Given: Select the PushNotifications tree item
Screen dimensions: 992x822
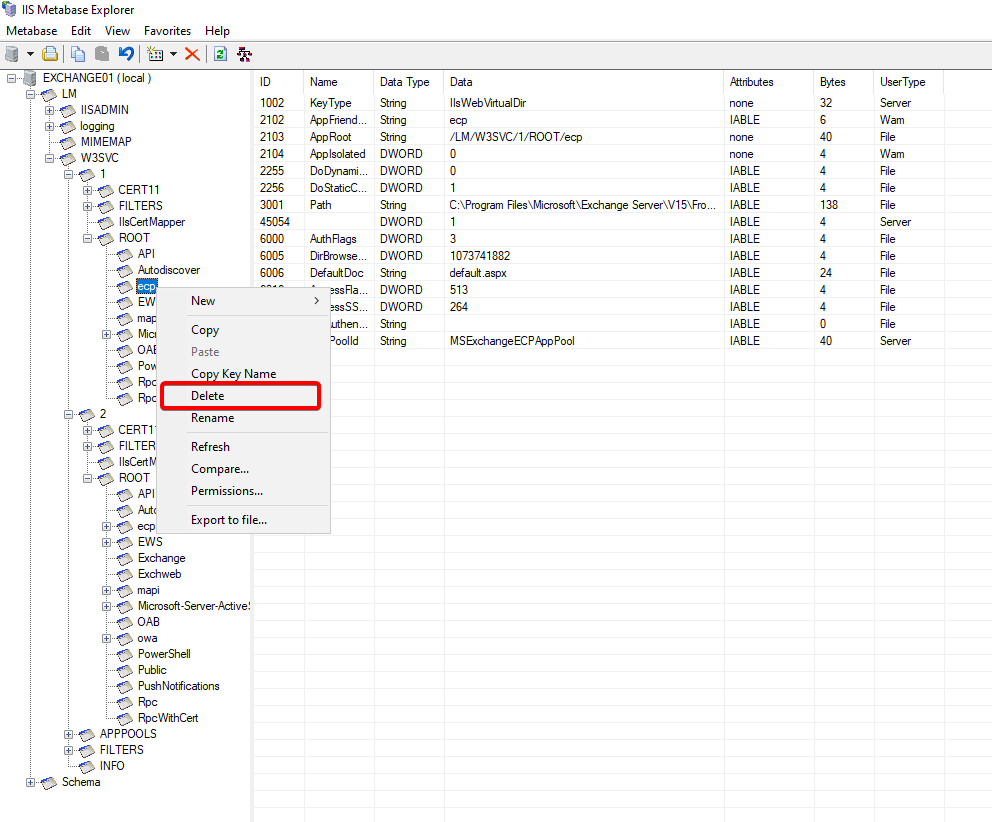Looking at the screenshot, I should pos(178,686).
